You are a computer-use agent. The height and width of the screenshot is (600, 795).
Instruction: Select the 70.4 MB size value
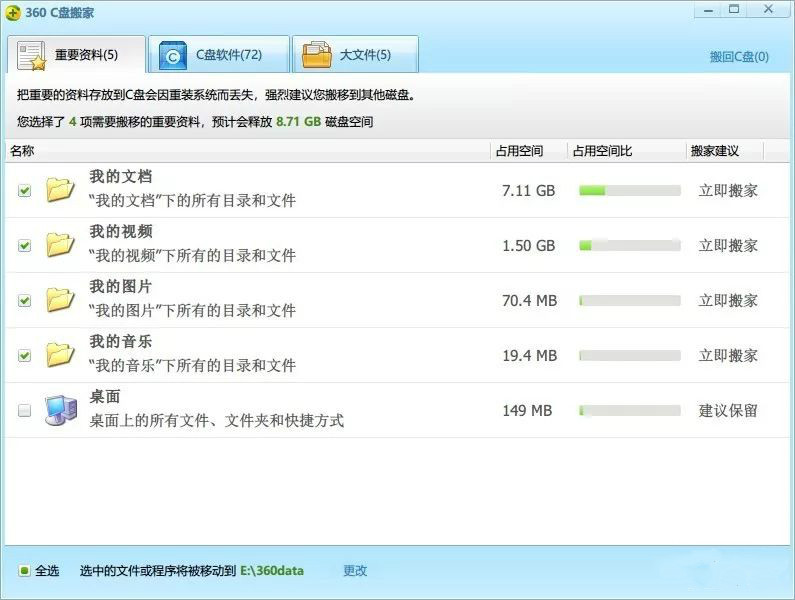(x=529, y=301)
